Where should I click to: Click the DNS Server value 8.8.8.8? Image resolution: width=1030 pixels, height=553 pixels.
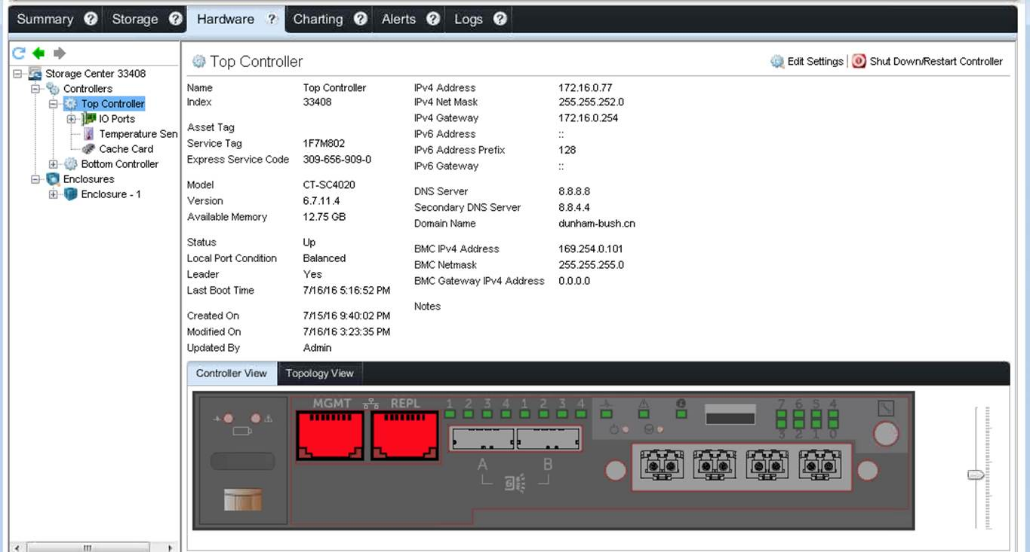coord(574,191)
